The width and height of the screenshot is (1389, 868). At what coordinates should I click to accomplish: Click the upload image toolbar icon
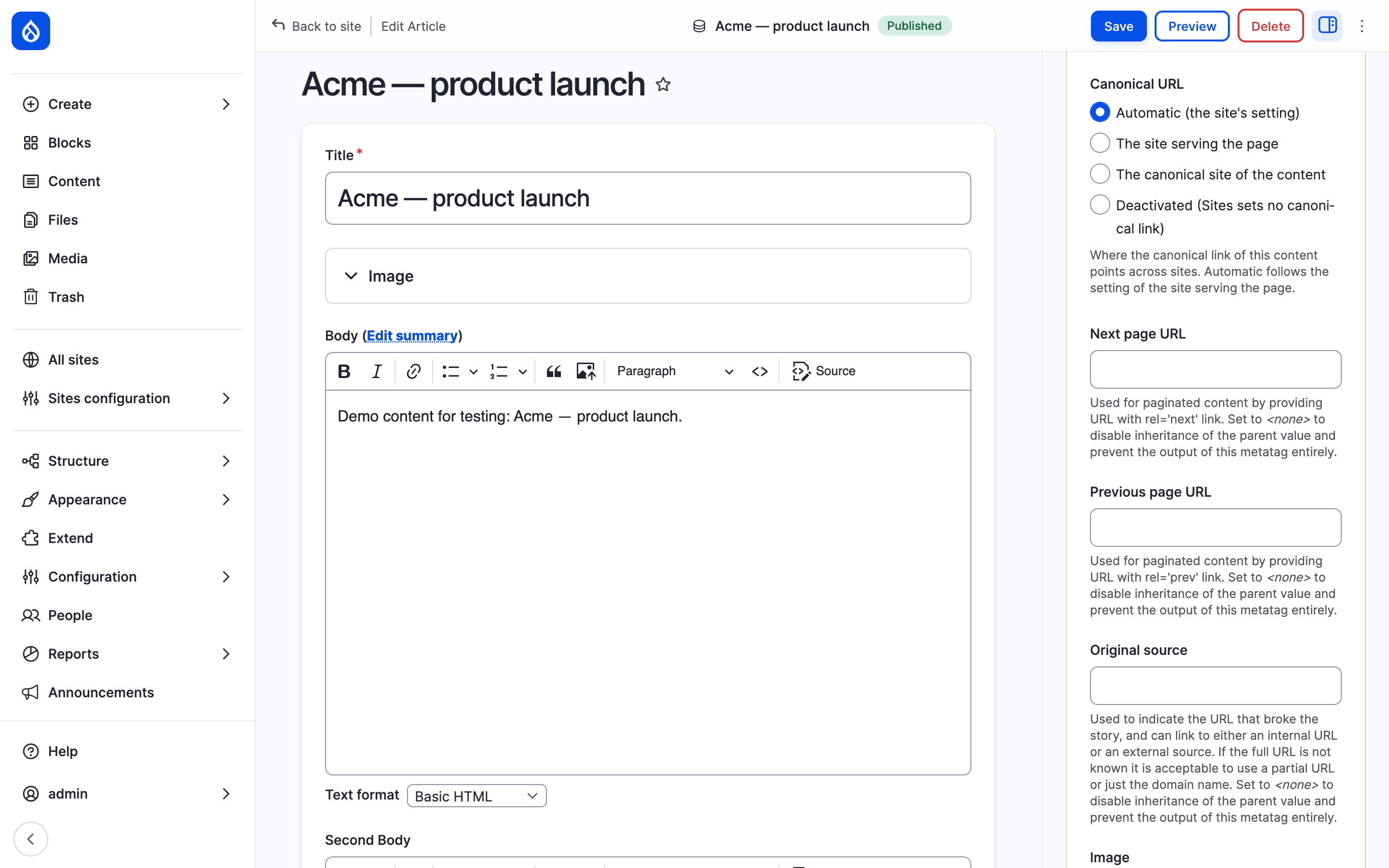(x=586, y=371)
